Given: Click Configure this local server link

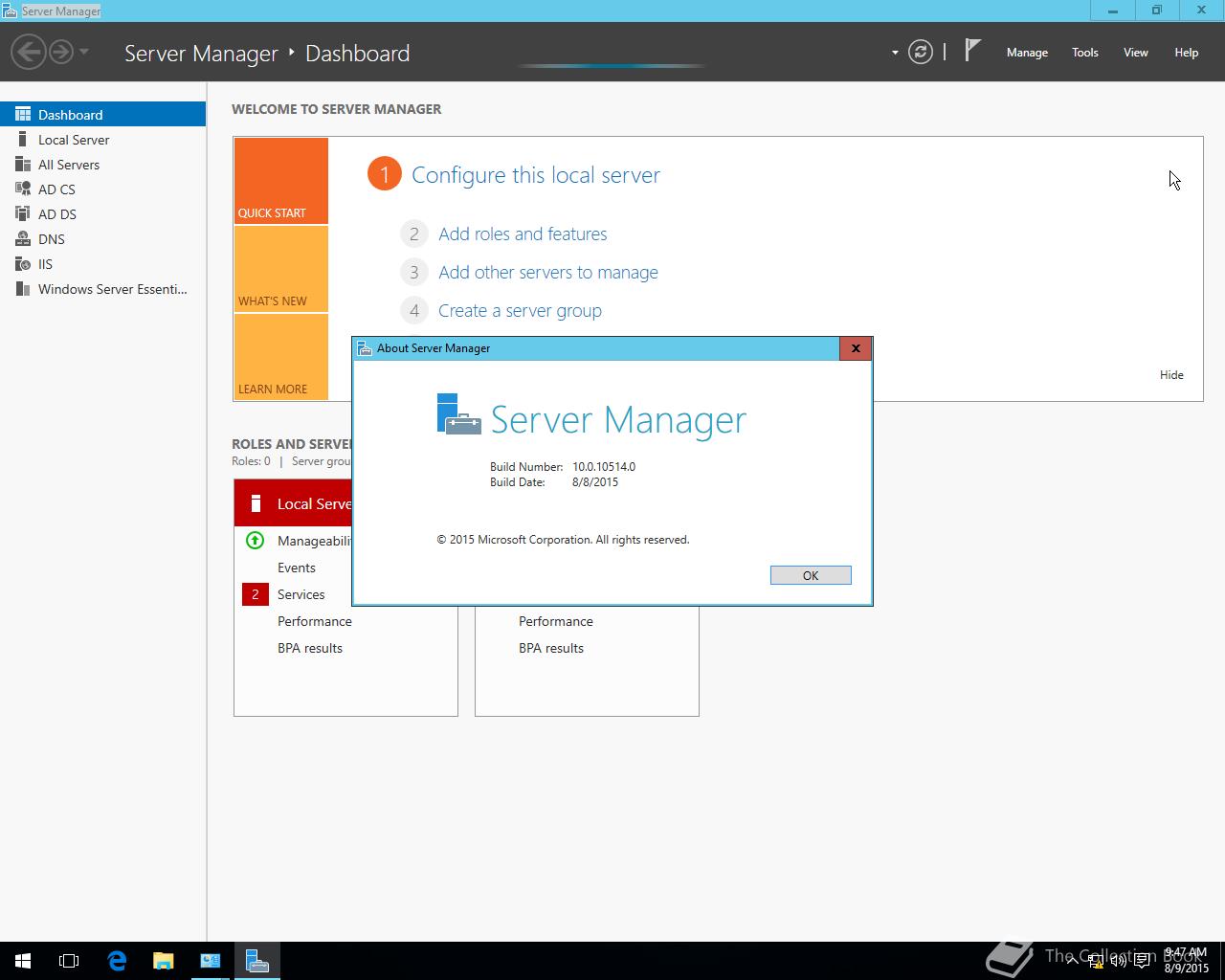Looking at the screenshot, I should [x=536, y=175].
